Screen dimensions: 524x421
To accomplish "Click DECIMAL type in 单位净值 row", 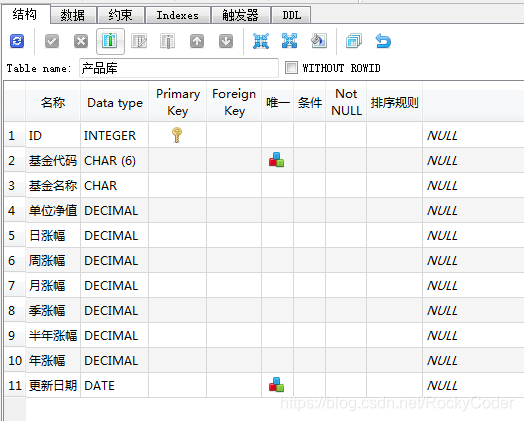I will [115, 210].
